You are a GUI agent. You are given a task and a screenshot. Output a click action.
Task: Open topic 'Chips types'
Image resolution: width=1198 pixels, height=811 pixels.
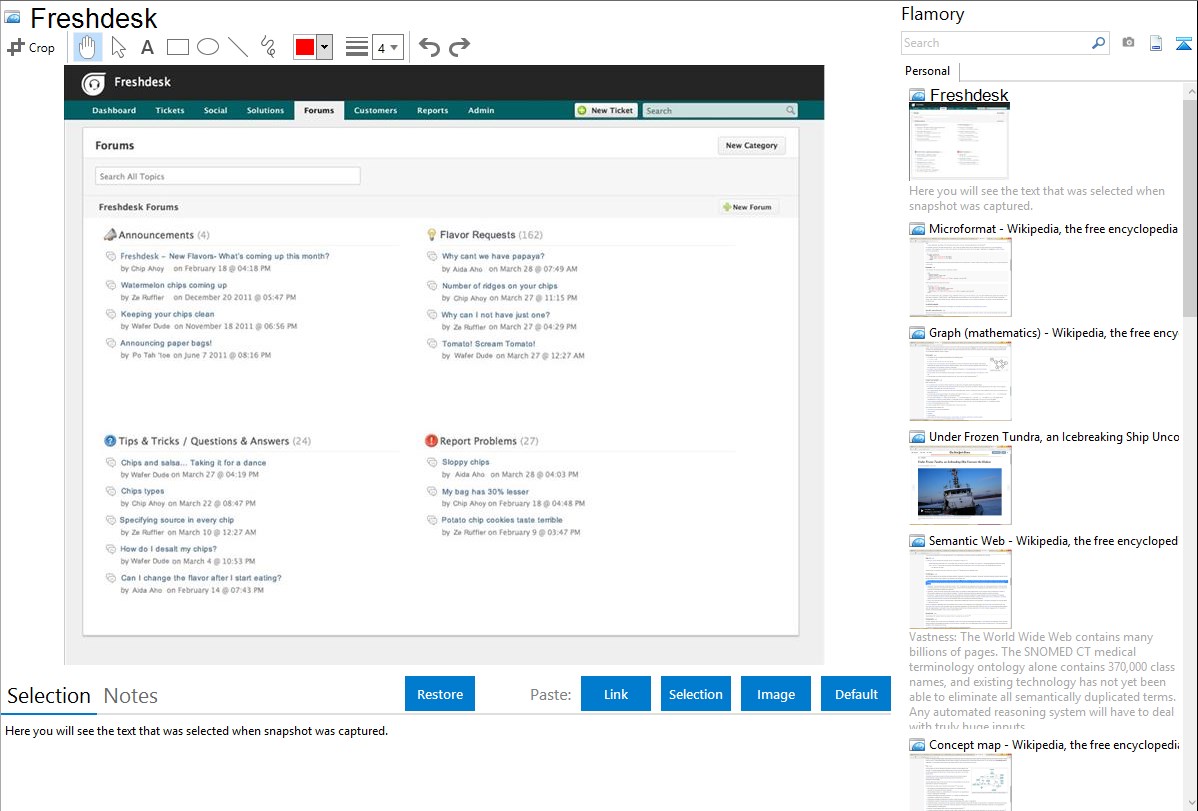[x=142, y=491]
